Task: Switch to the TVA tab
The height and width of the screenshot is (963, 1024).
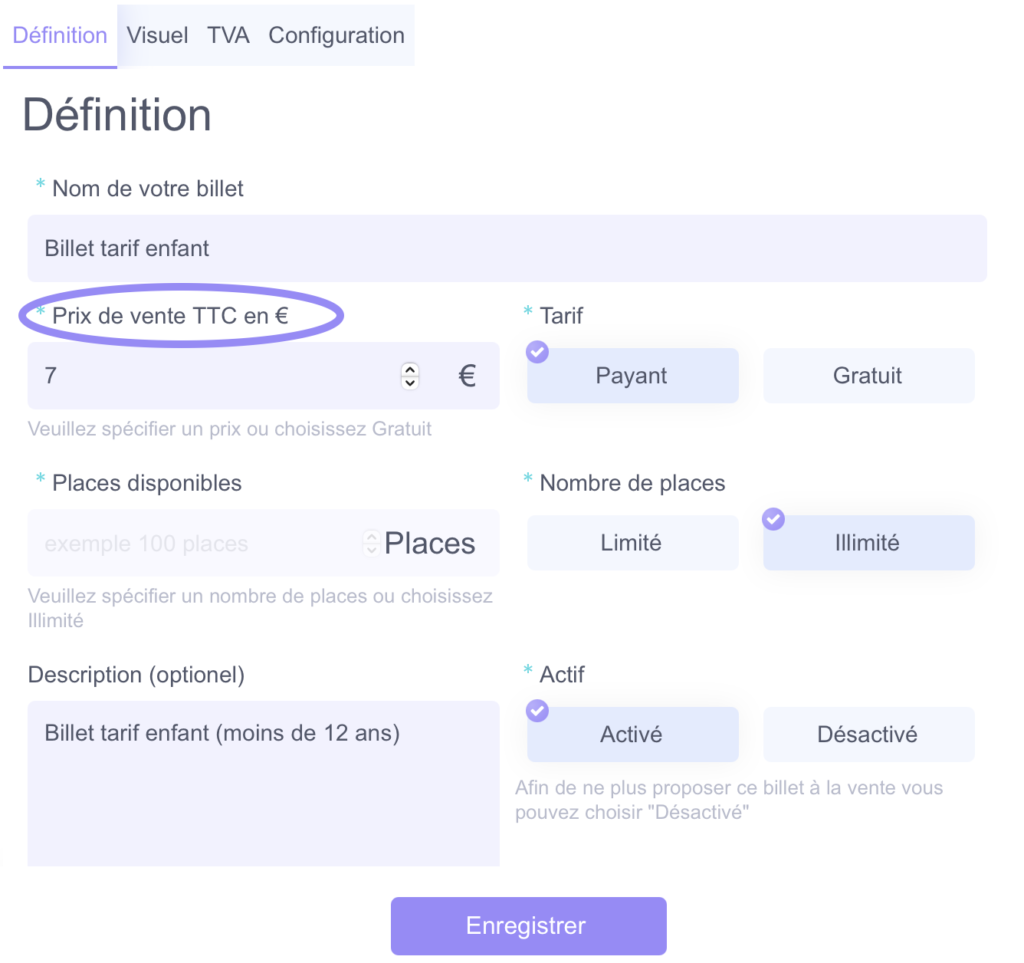Action: 228,35
